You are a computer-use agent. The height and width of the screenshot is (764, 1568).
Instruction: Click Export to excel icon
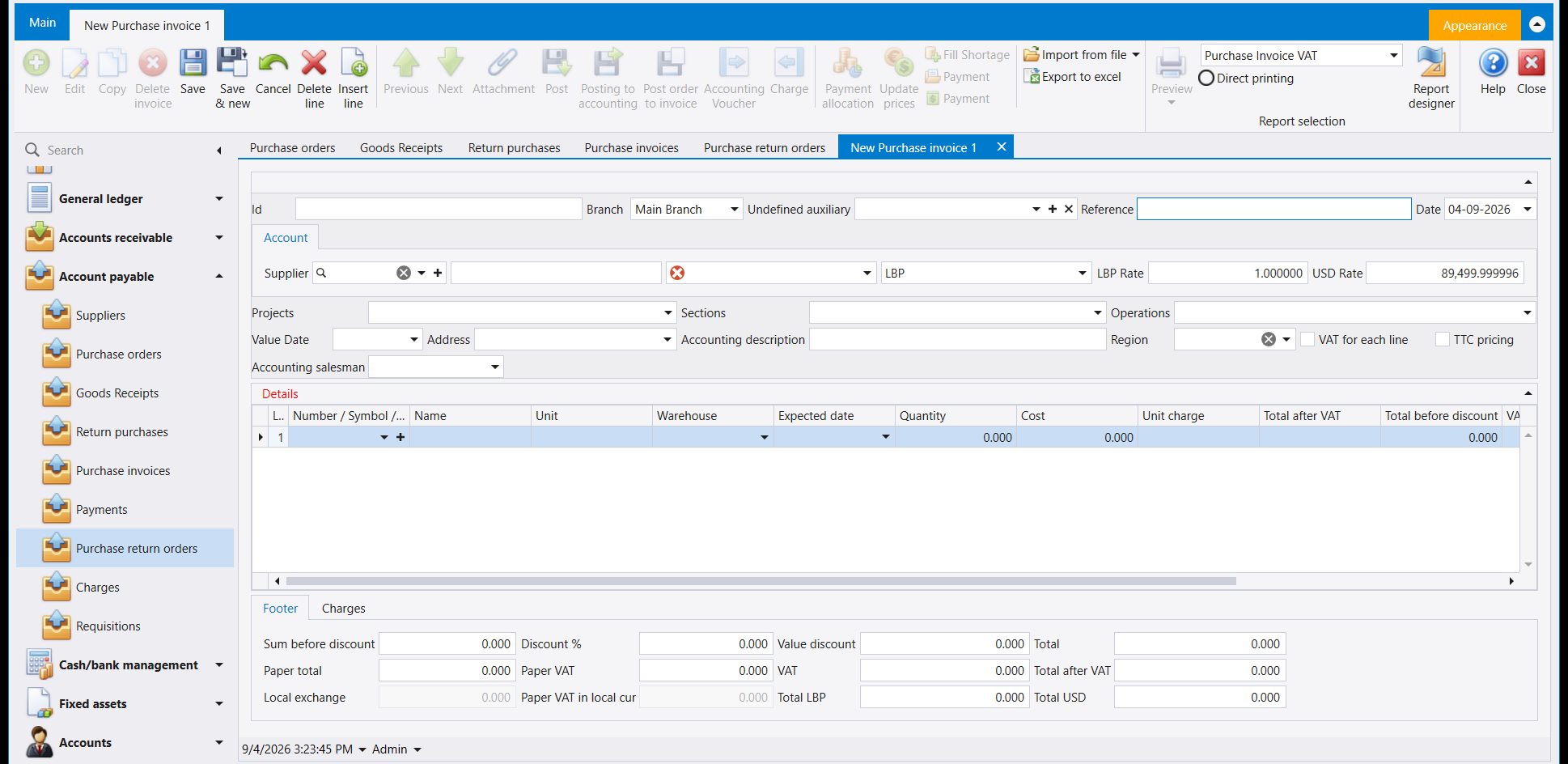(1032, 77)
